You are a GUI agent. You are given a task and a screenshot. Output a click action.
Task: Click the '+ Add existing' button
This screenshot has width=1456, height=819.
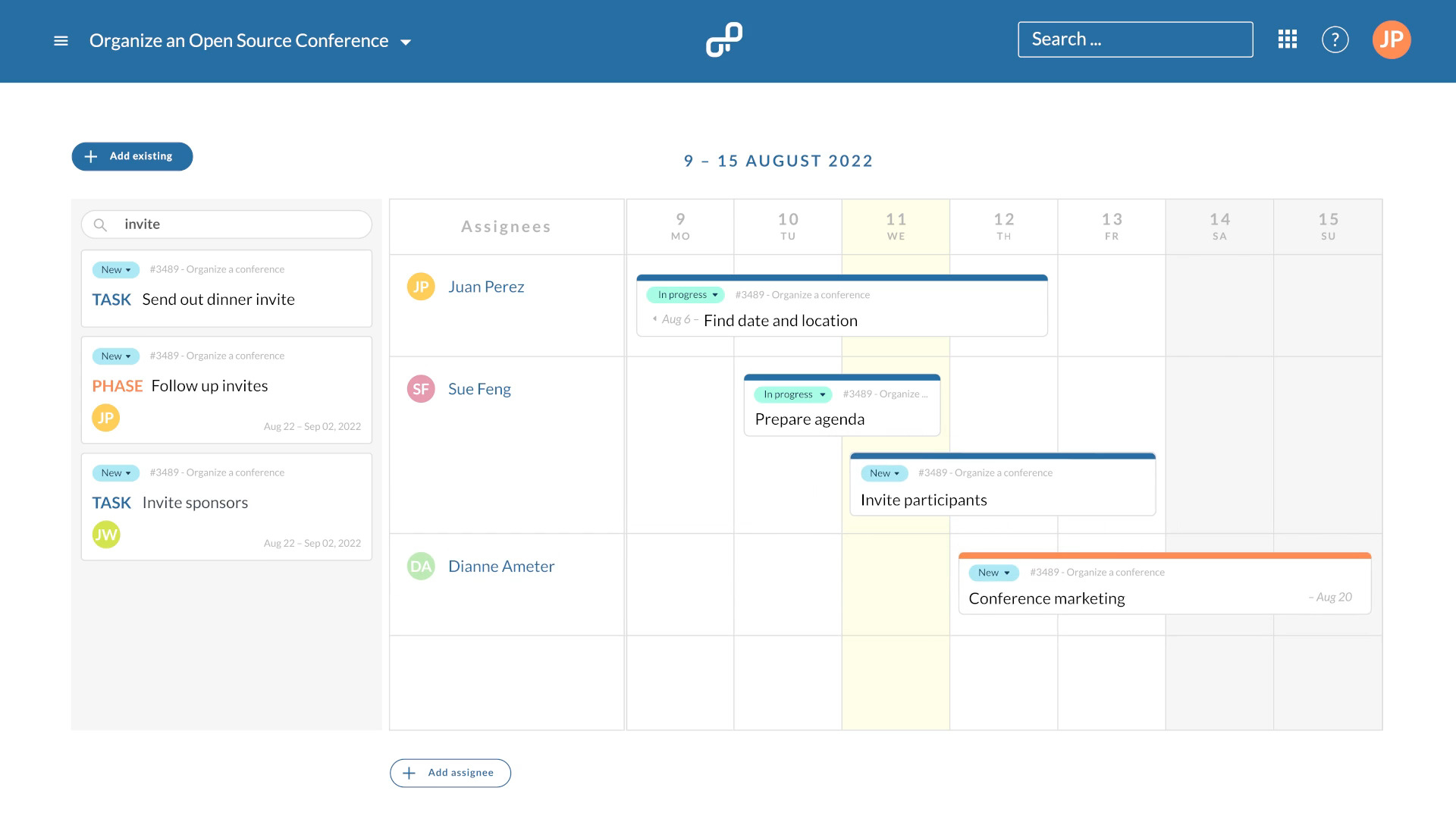[131, 155]
